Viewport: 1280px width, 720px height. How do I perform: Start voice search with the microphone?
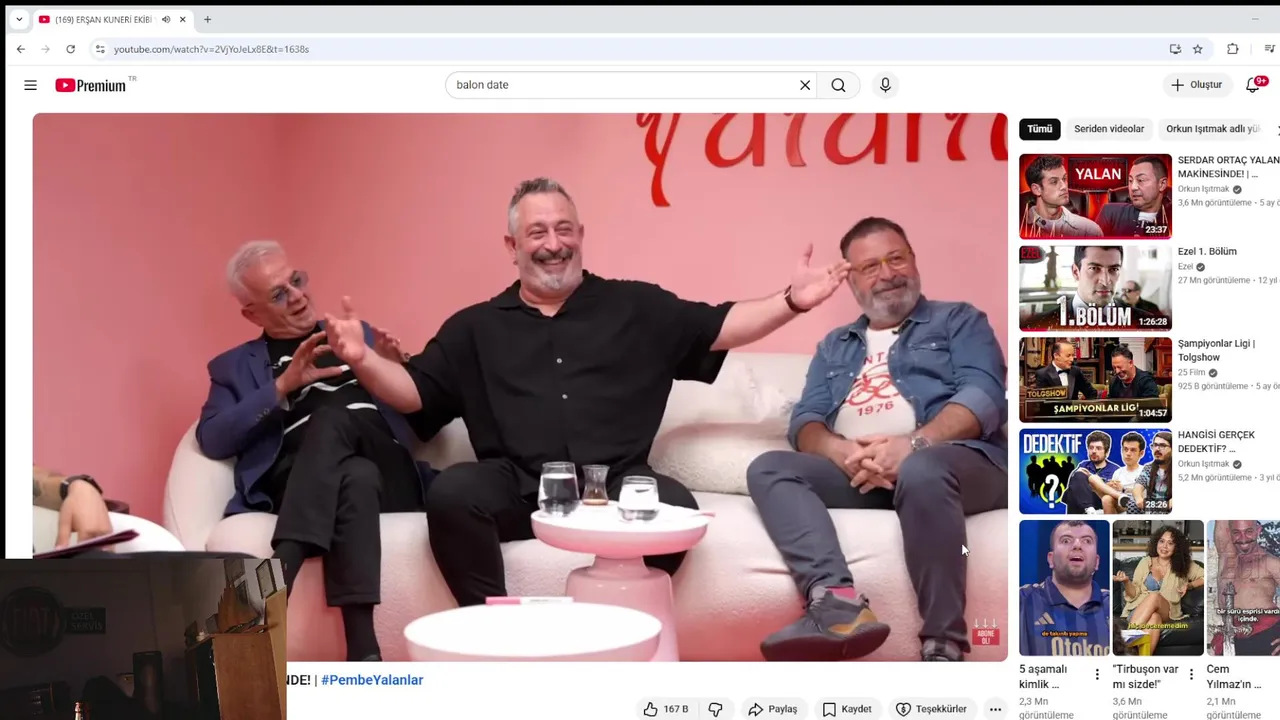tap(885, 85)
